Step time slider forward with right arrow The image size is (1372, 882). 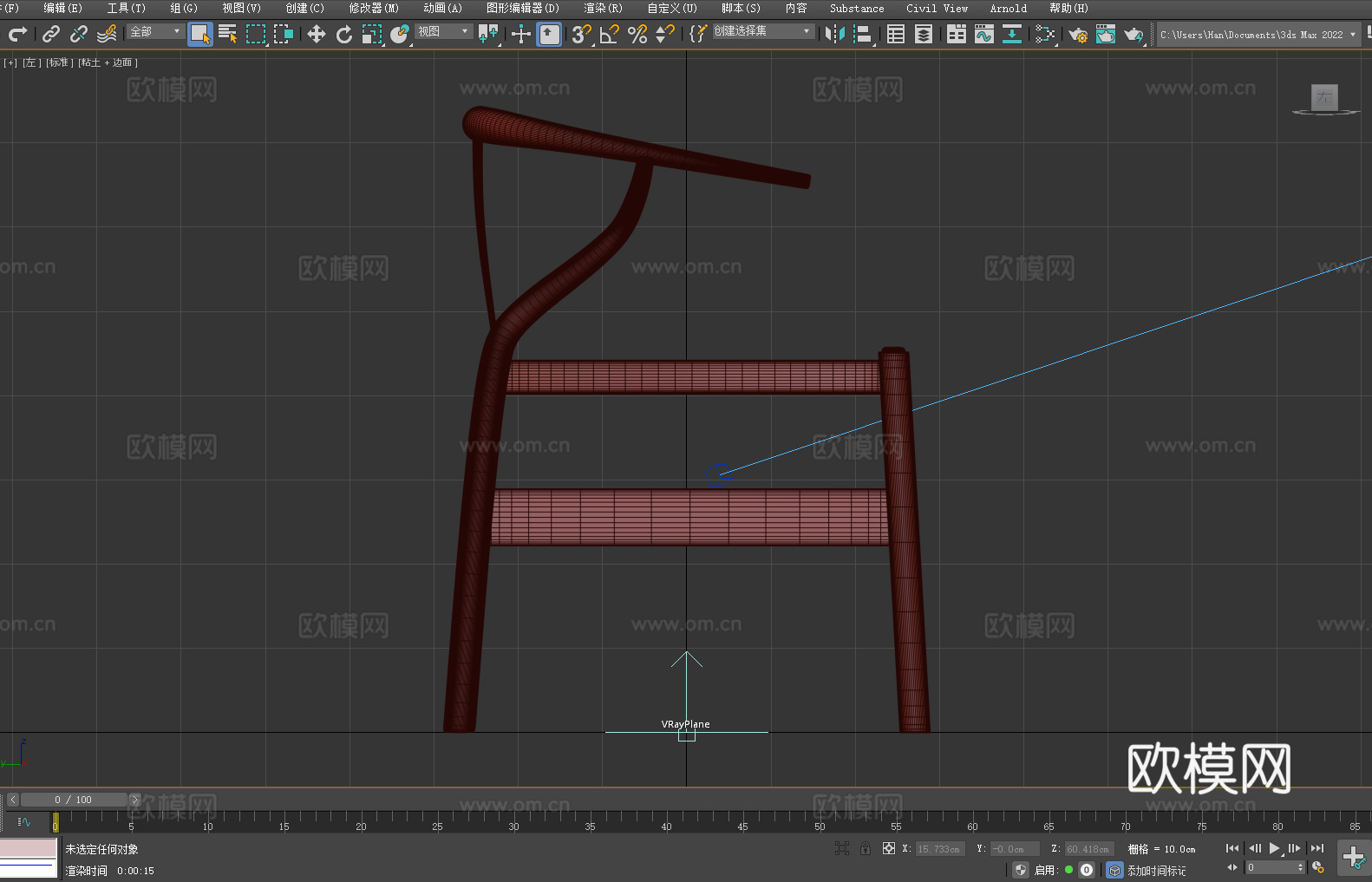[134, 800]
